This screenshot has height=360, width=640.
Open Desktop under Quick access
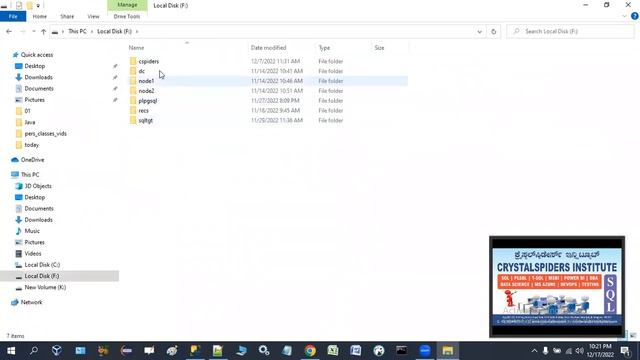[x=35, y=66]
